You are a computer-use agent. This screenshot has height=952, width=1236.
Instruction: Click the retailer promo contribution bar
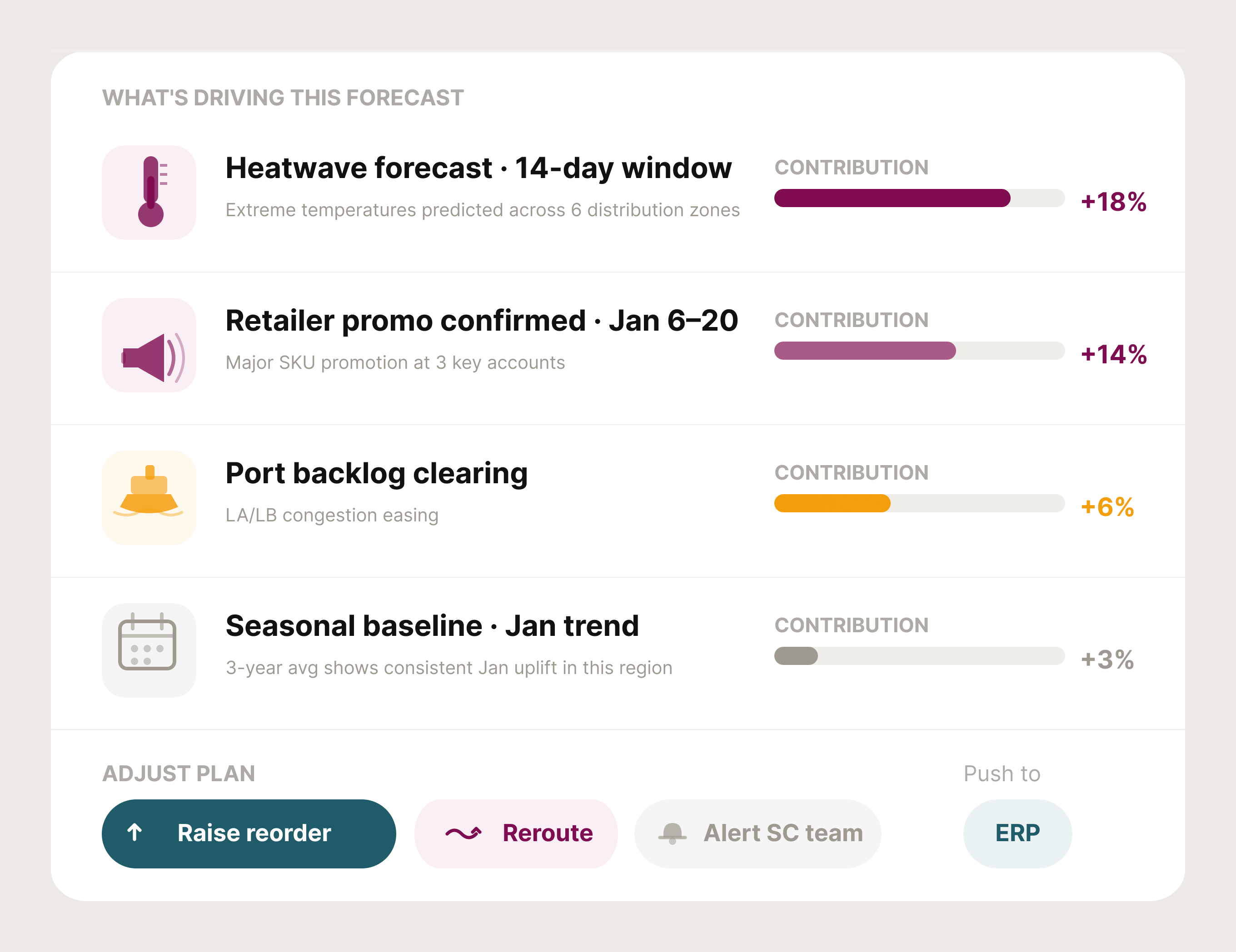(x=919, y=351)
